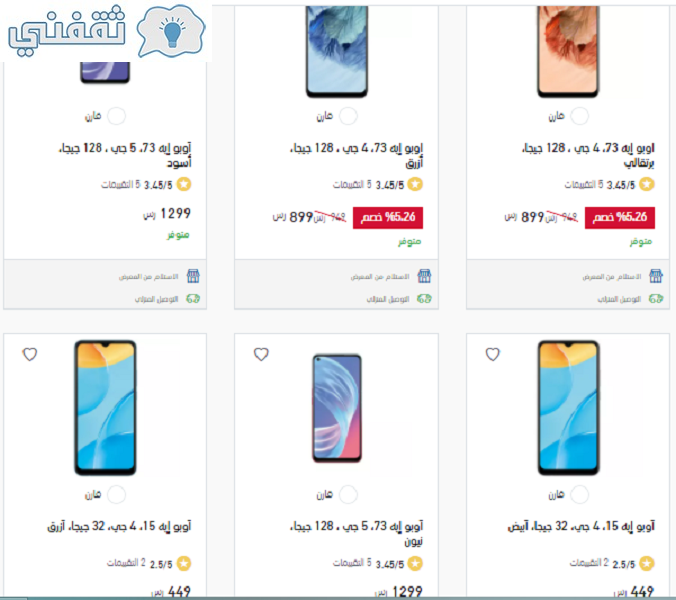This screenshot has height=600, width=676.
Task: Enable compare circle on white Oppo A15
Action: (x=579, y=494)
